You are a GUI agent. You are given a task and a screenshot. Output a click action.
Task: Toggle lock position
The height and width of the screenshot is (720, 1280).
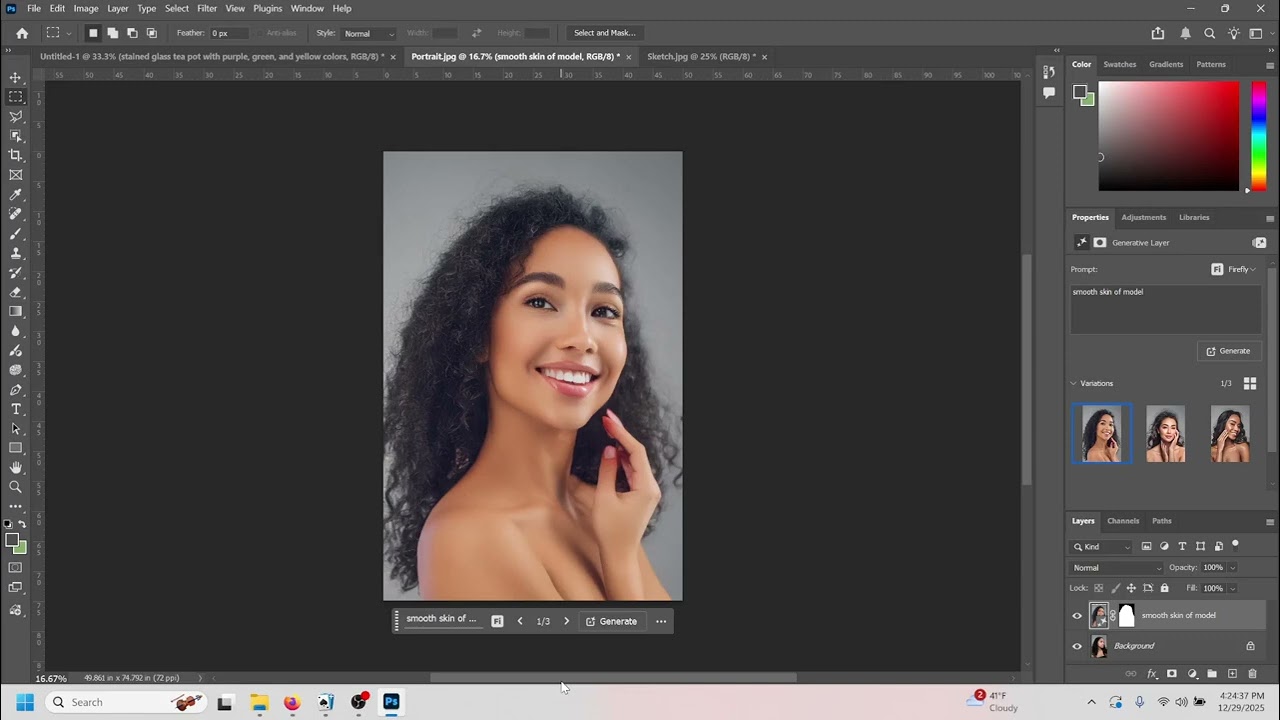pyautogui.click(x=1131, y=588)
